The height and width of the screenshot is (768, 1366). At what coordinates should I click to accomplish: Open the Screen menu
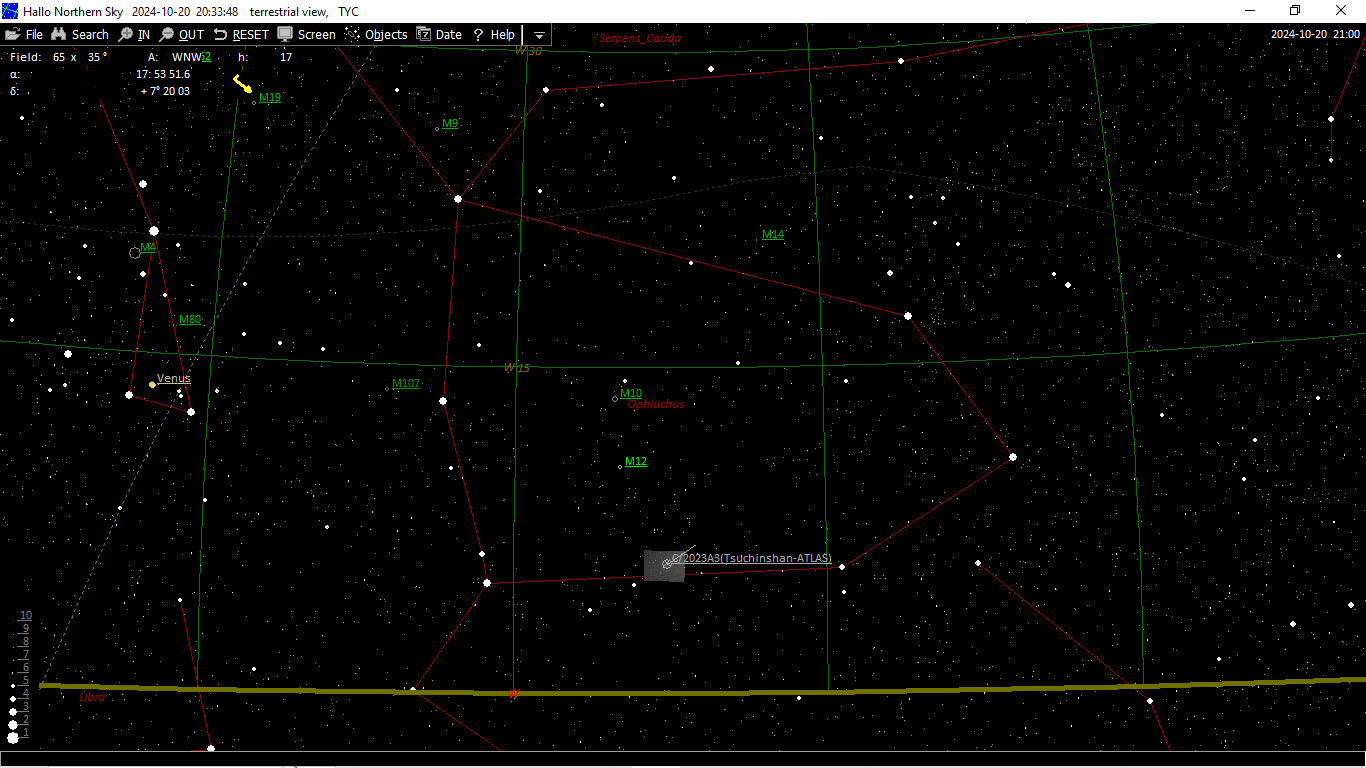[307, 34]
